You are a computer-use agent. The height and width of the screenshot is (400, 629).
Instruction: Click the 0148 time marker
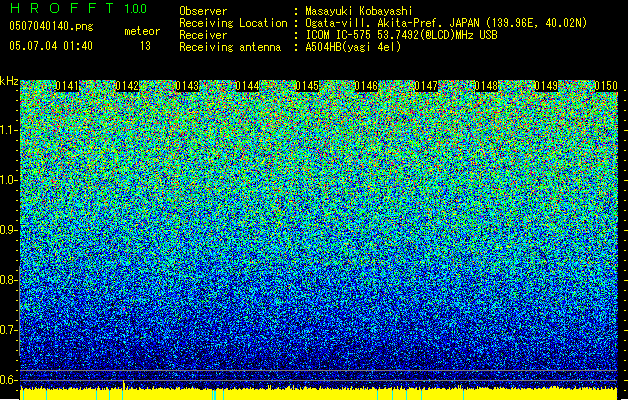click(486, 86)
